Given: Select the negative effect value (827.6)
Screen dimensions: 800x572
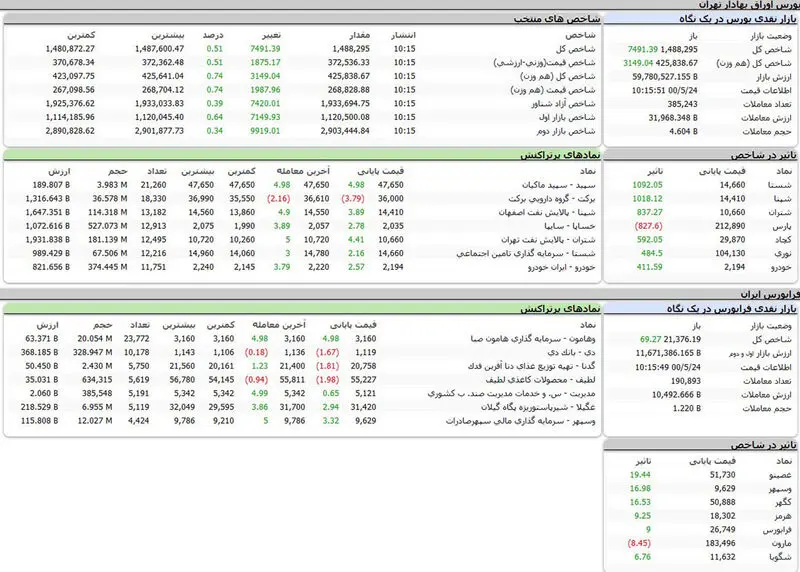Looking at the screenshot, I should click(x=648, y=226).
